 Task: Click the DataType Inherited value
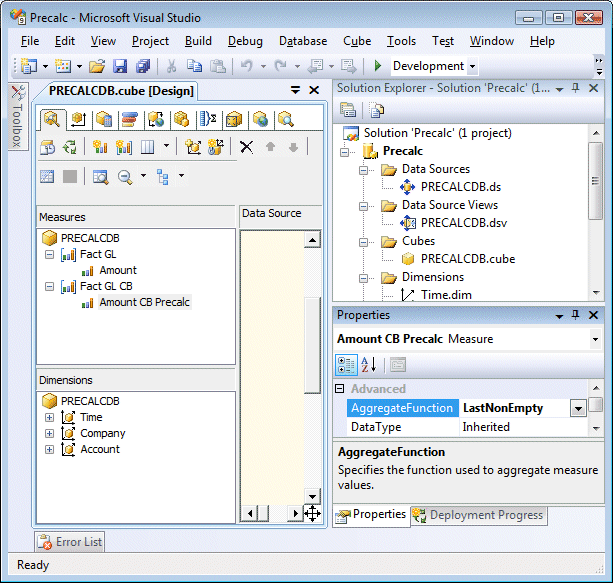523,427
